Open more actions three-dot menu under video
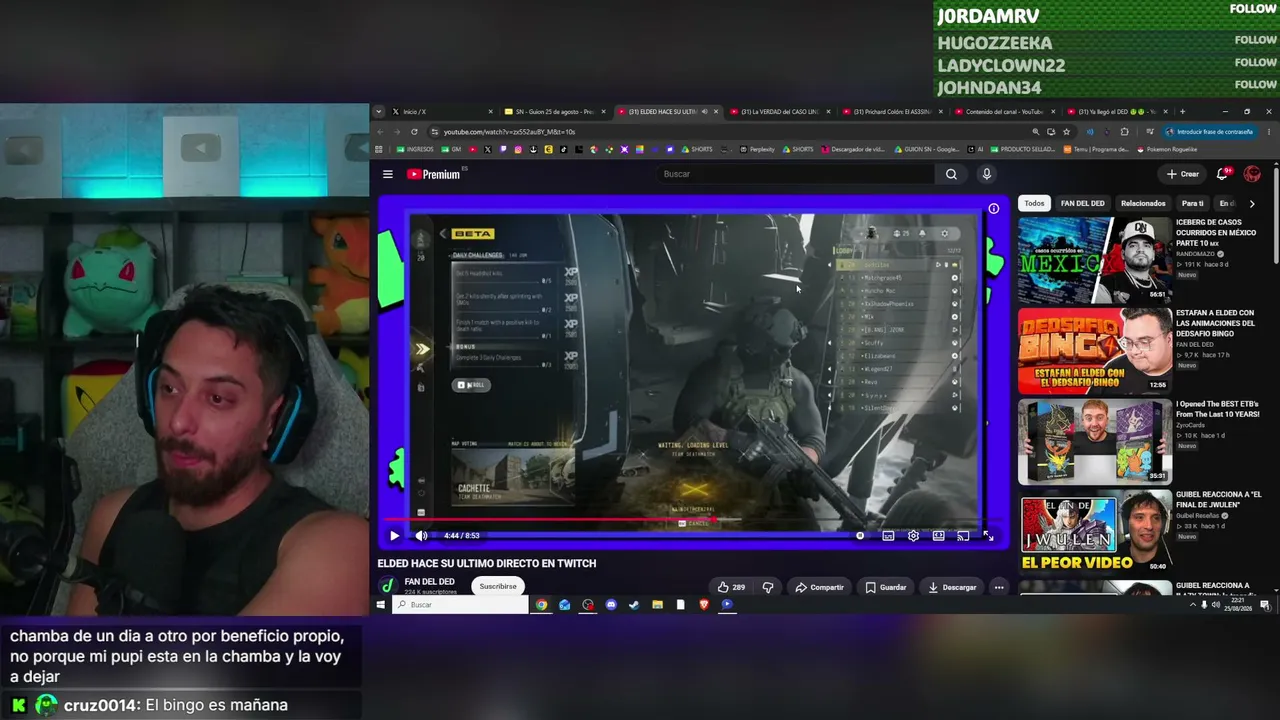 point(999,587)
